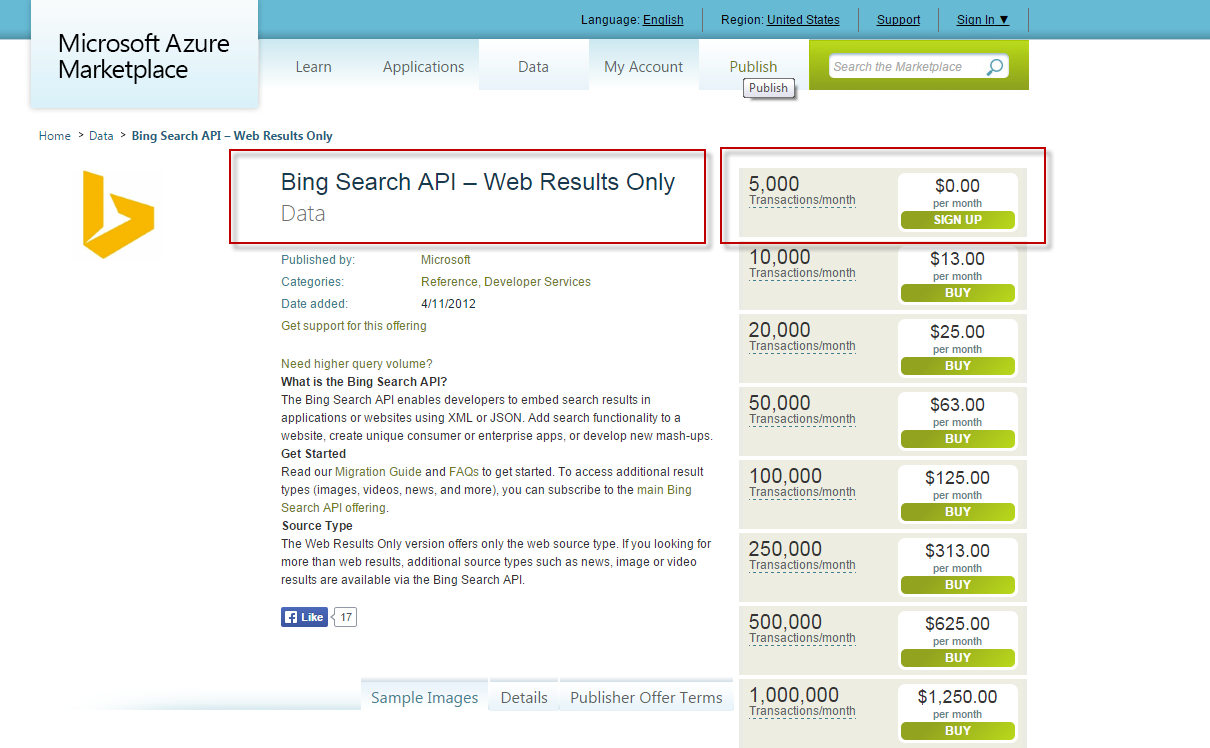Focus the Search the Marketplace field

pyautogui.click(x=906, y=67)
